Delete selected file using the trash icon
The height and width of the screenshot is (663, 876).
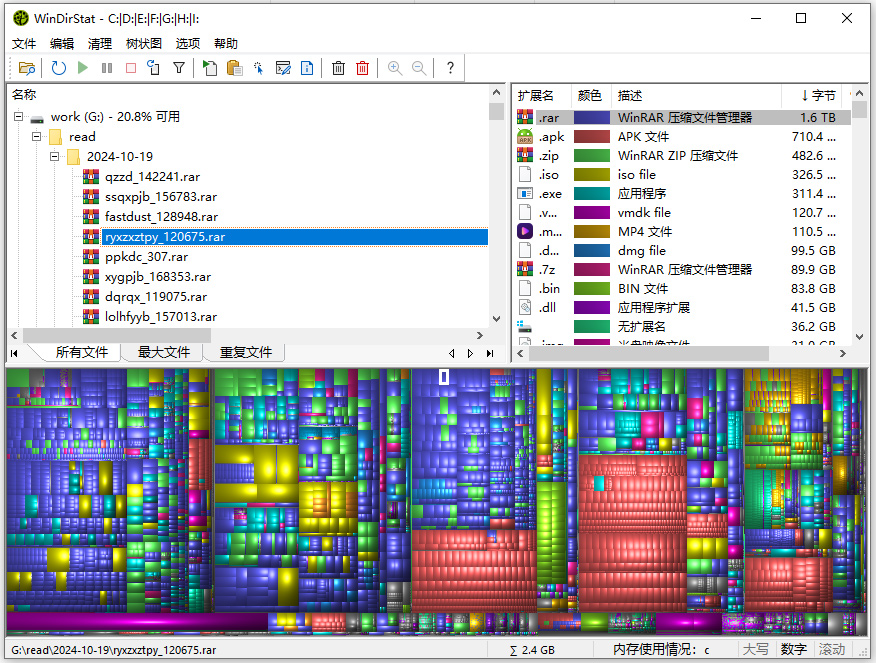[340, 68]
